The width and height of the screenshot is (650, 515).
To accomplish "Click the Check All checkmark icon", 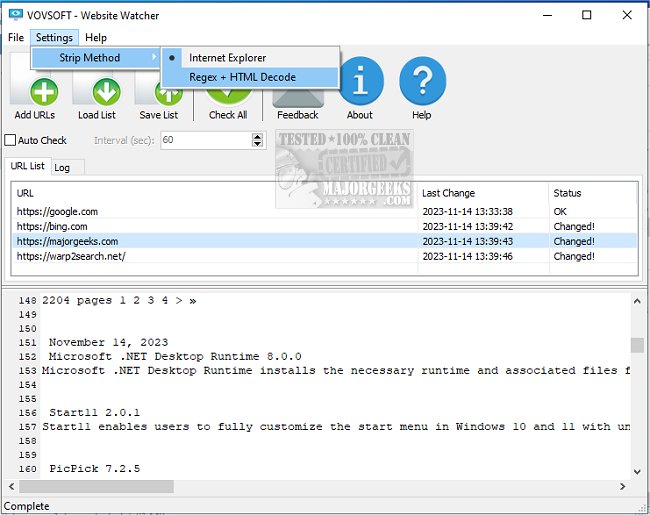I will pyautogui.click(x=229, y=95).
